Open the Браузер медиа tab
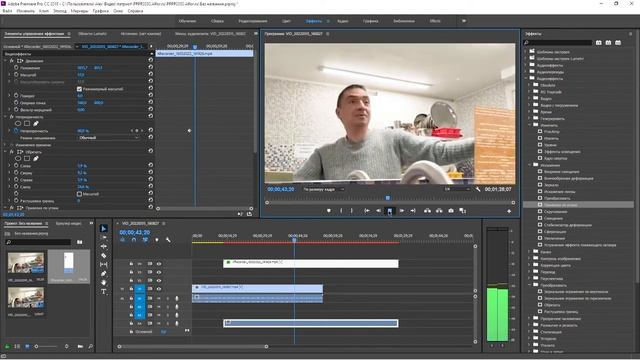The image size is (640, 360). [69, 224]
